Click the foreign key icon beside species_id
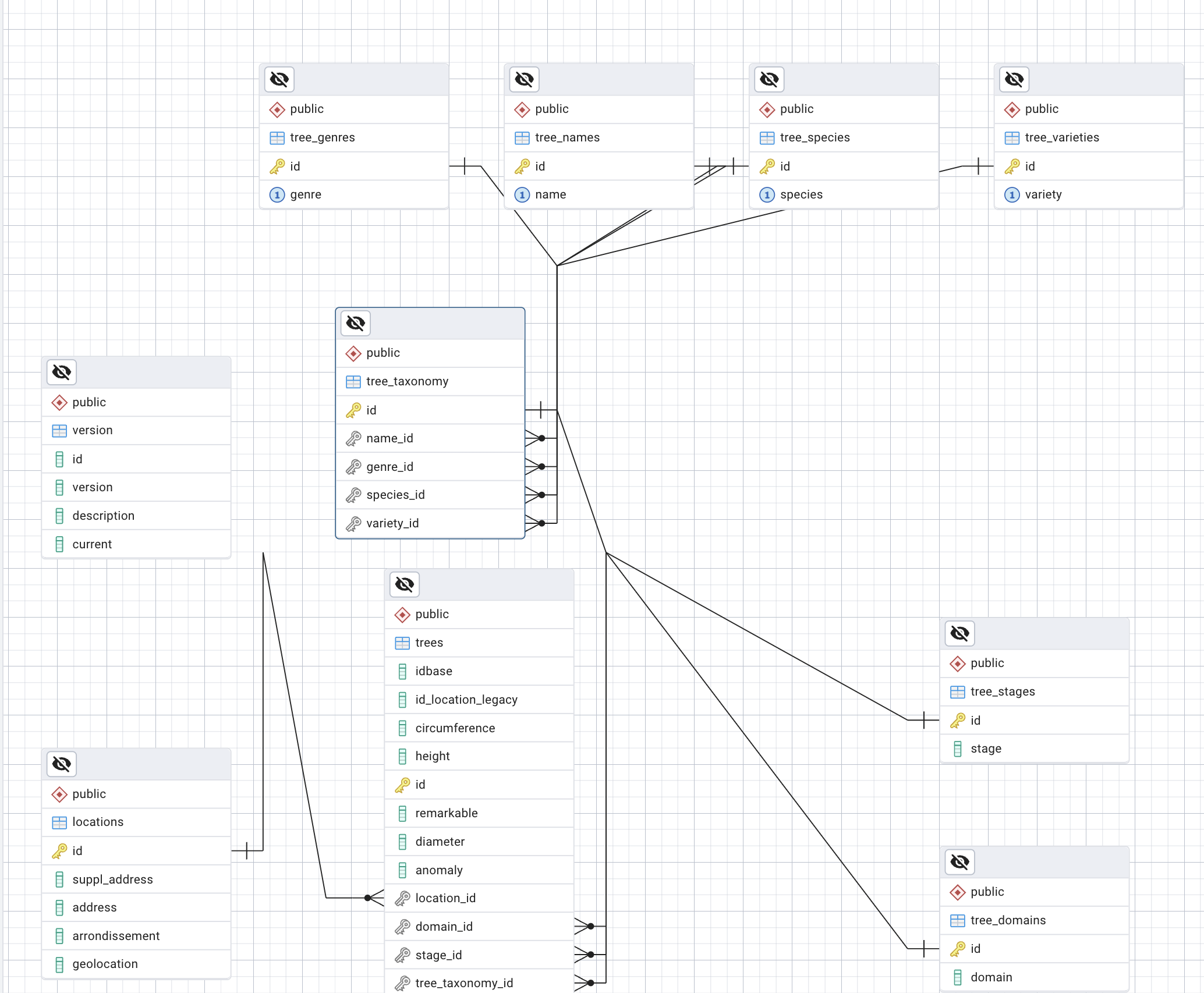The height and width of the screenshot is (993, 1204). coord(353,495)
